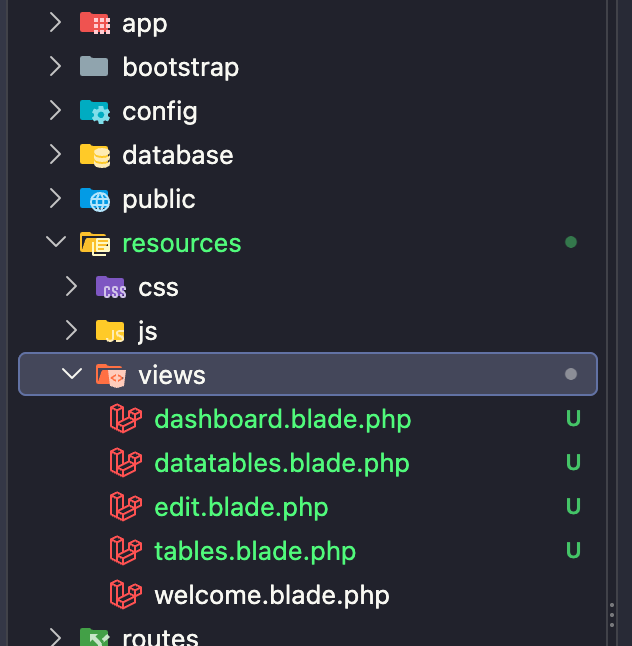The height and width of the screenshot is (646, 632).
Task: Expand the js folder chevron
Action: click(71, 330)
